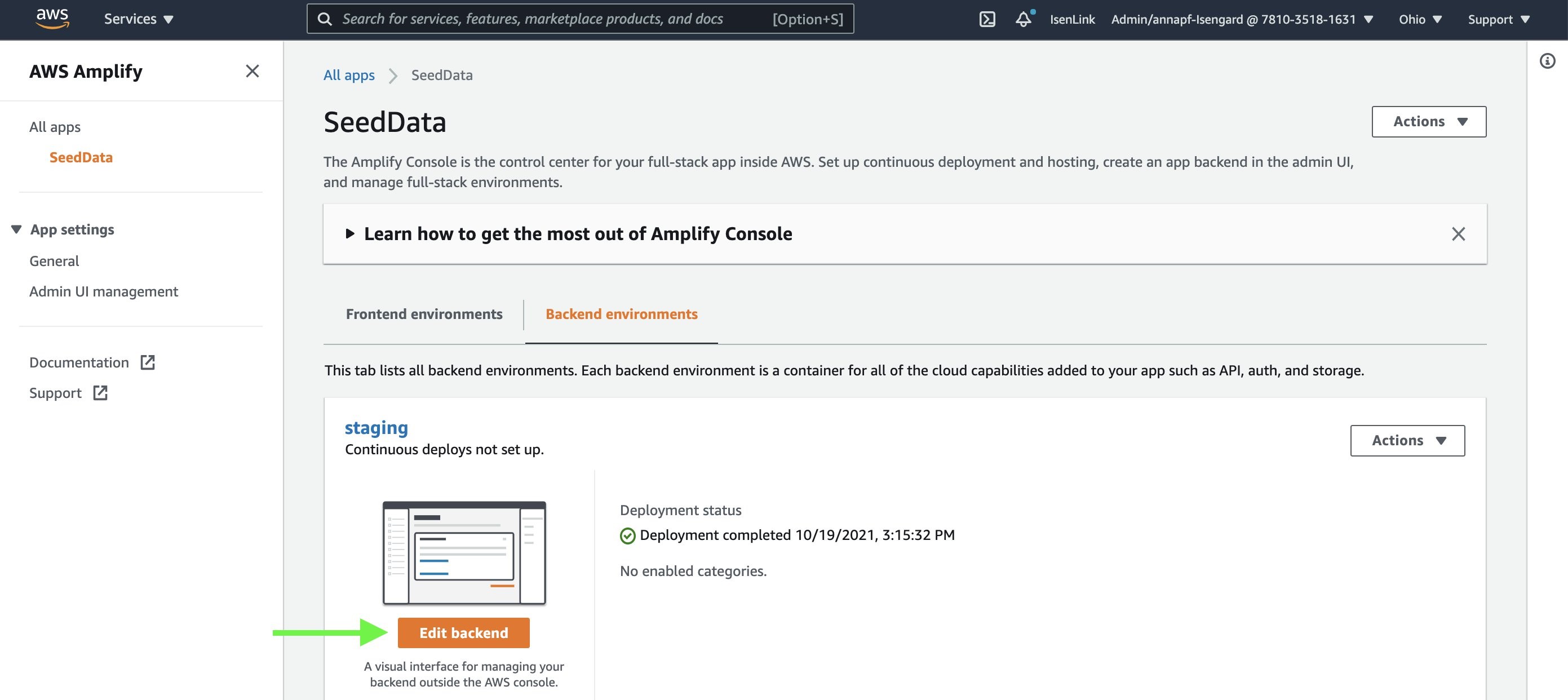Click the Continuous deploys not set up text

(x=444, y=449)
